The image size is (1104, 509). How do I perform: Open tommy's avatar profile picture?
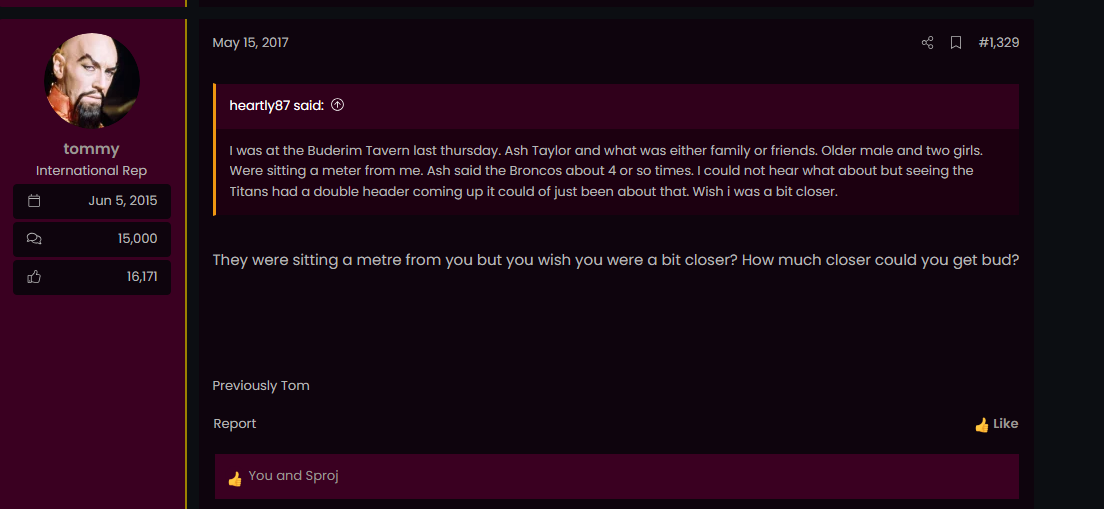click(92, 81)
